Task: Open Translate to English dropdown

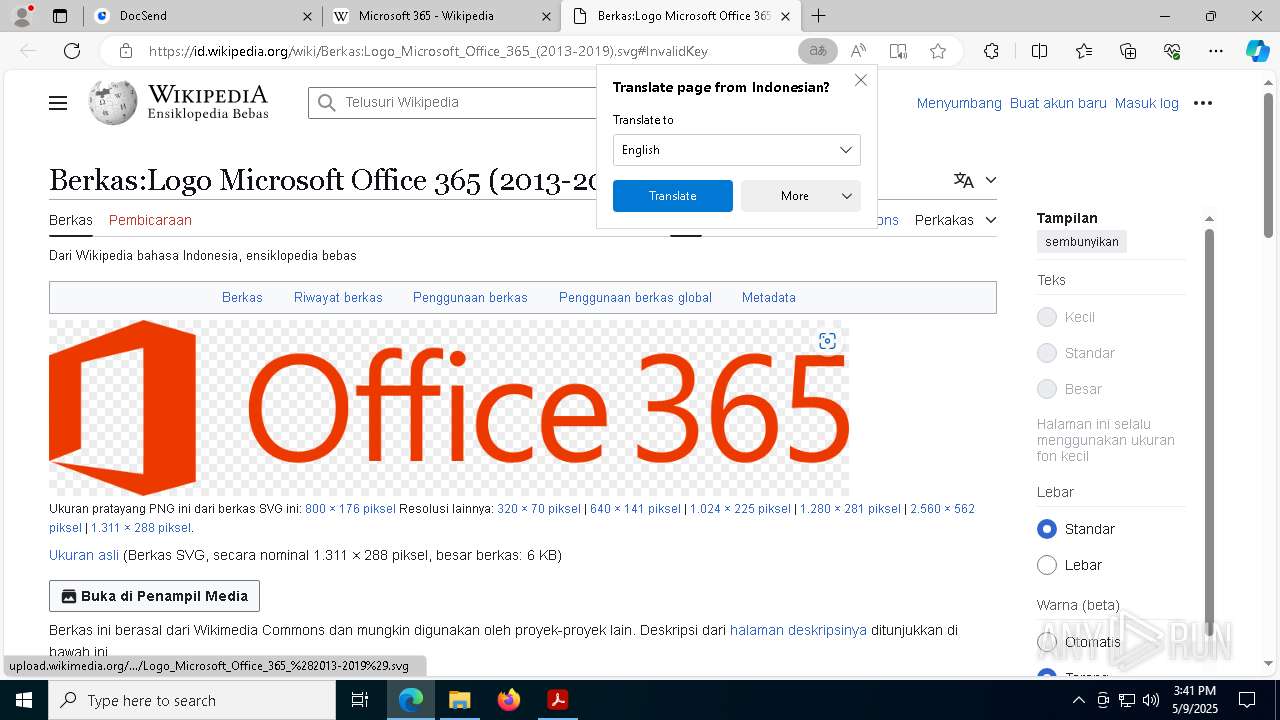Action: coord(737,150)
